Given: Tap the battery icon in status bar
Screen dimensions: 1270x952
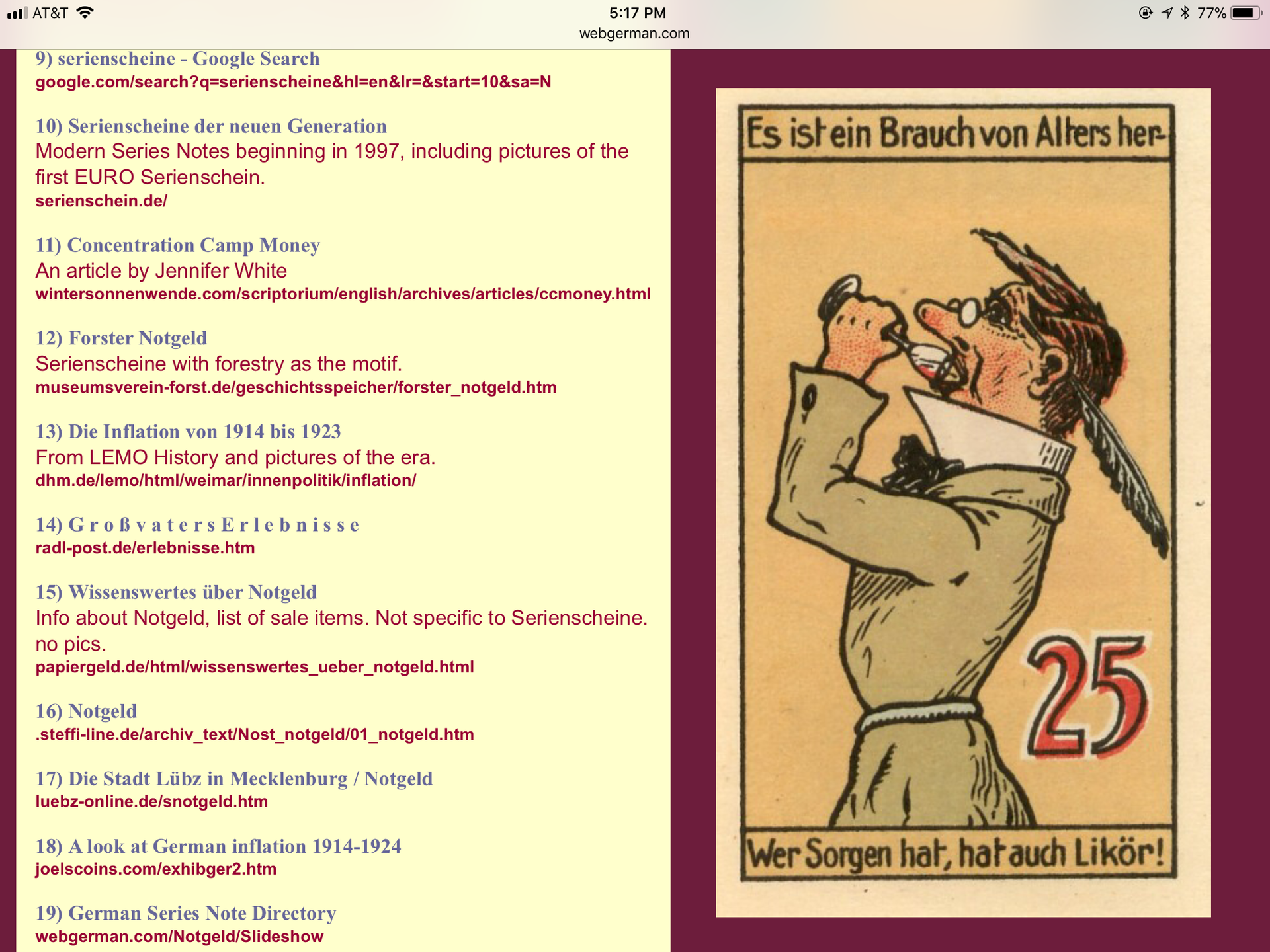Looking at the screenshot, I should (x=1246, y=13).
